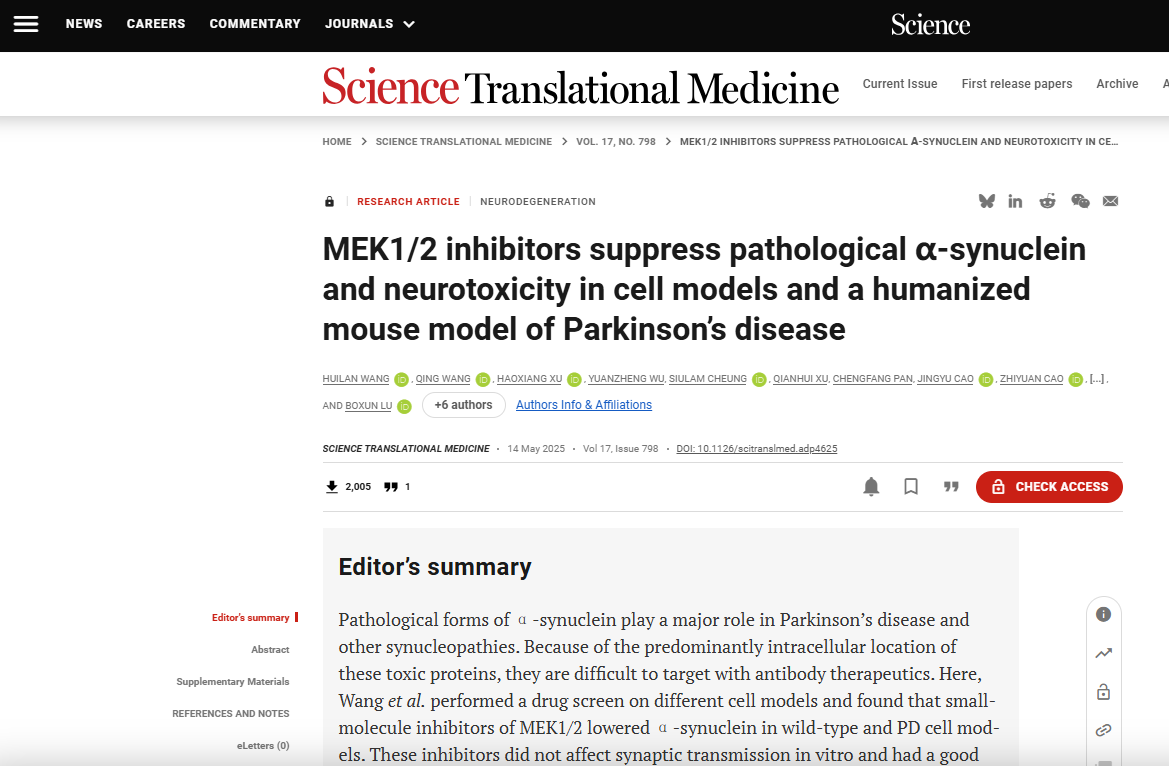The image size is (1169, 778).
Task: Share article on Bluesky
Action: (987, 201)
